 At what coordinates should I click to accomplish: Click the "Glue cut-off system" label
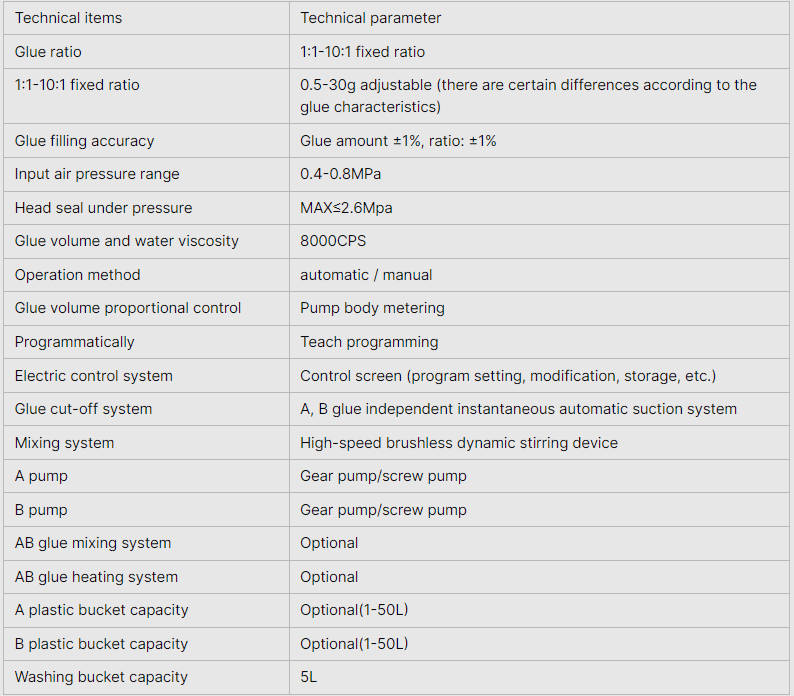pyautogui.click(x=83, y=409)
